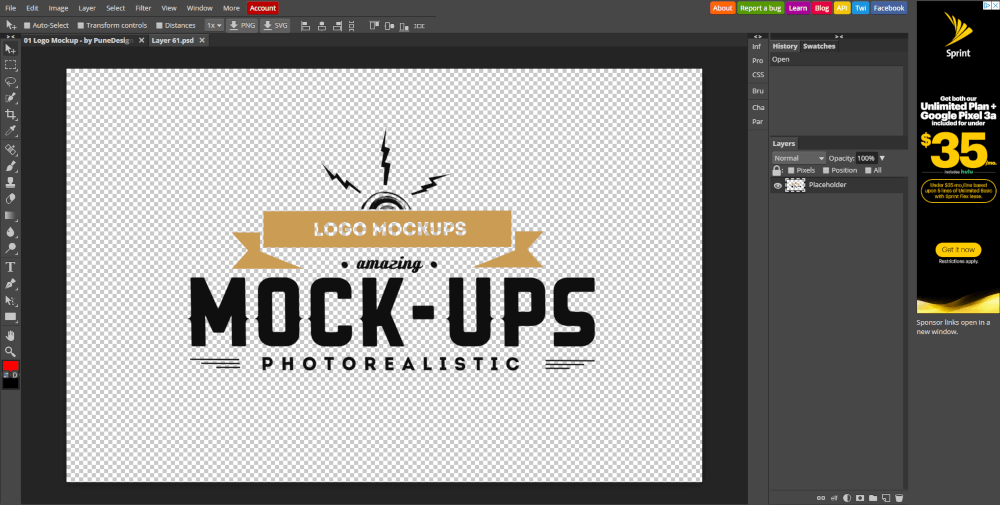Select the Rectangle Select tool

(10, 65)
